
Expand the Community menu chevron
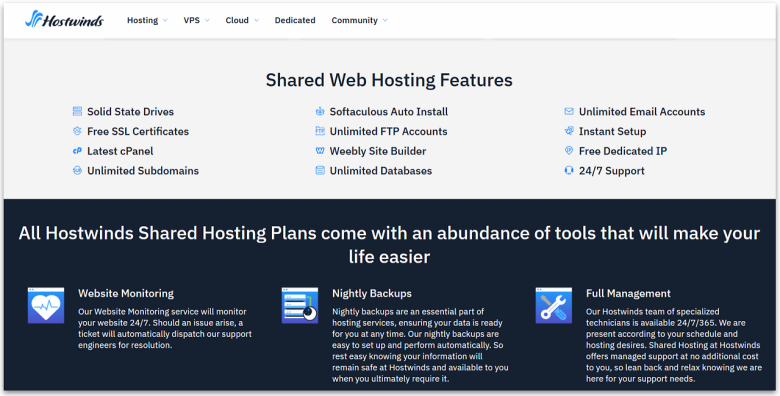[385, 20]
